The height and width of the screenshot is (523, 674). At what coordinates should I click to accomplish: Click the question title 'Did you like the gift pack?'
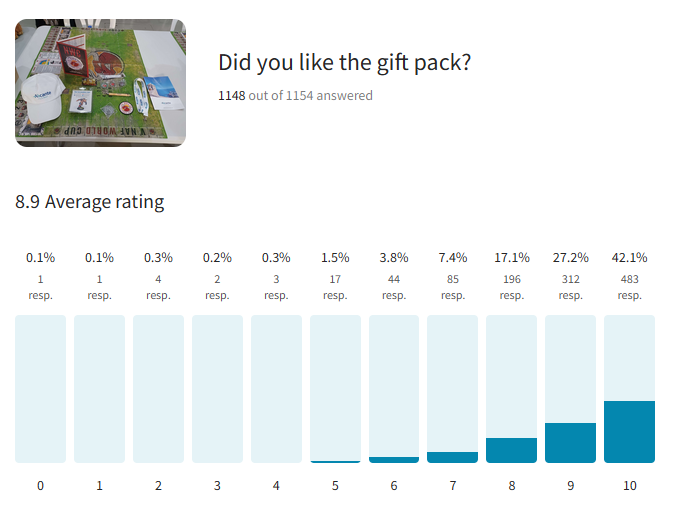344,63
